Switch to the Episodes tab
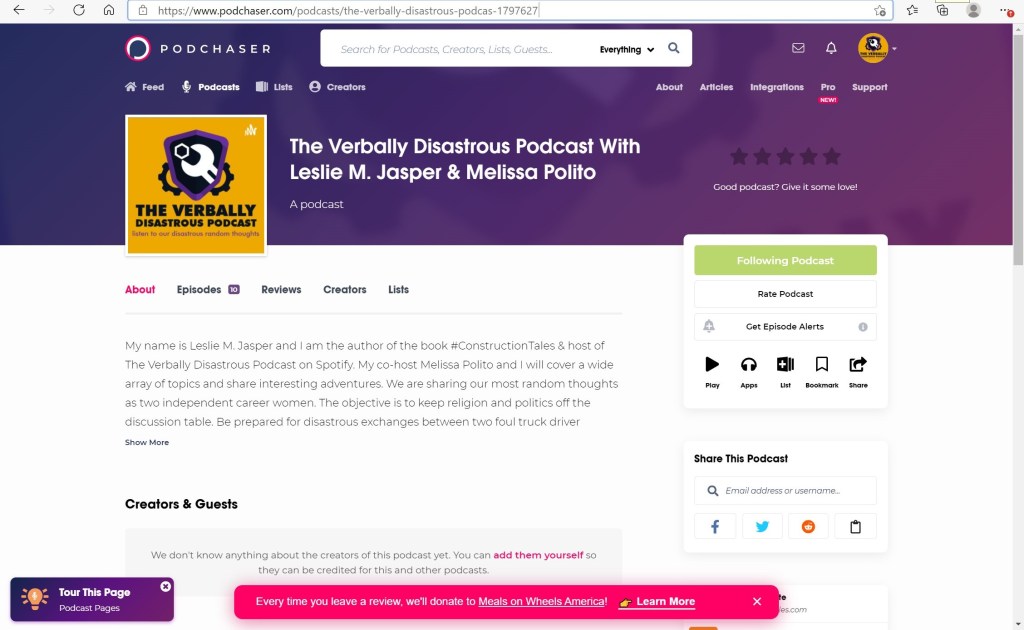The width and height of the screenshot is (1024, 630). click(x=208, y=289)
